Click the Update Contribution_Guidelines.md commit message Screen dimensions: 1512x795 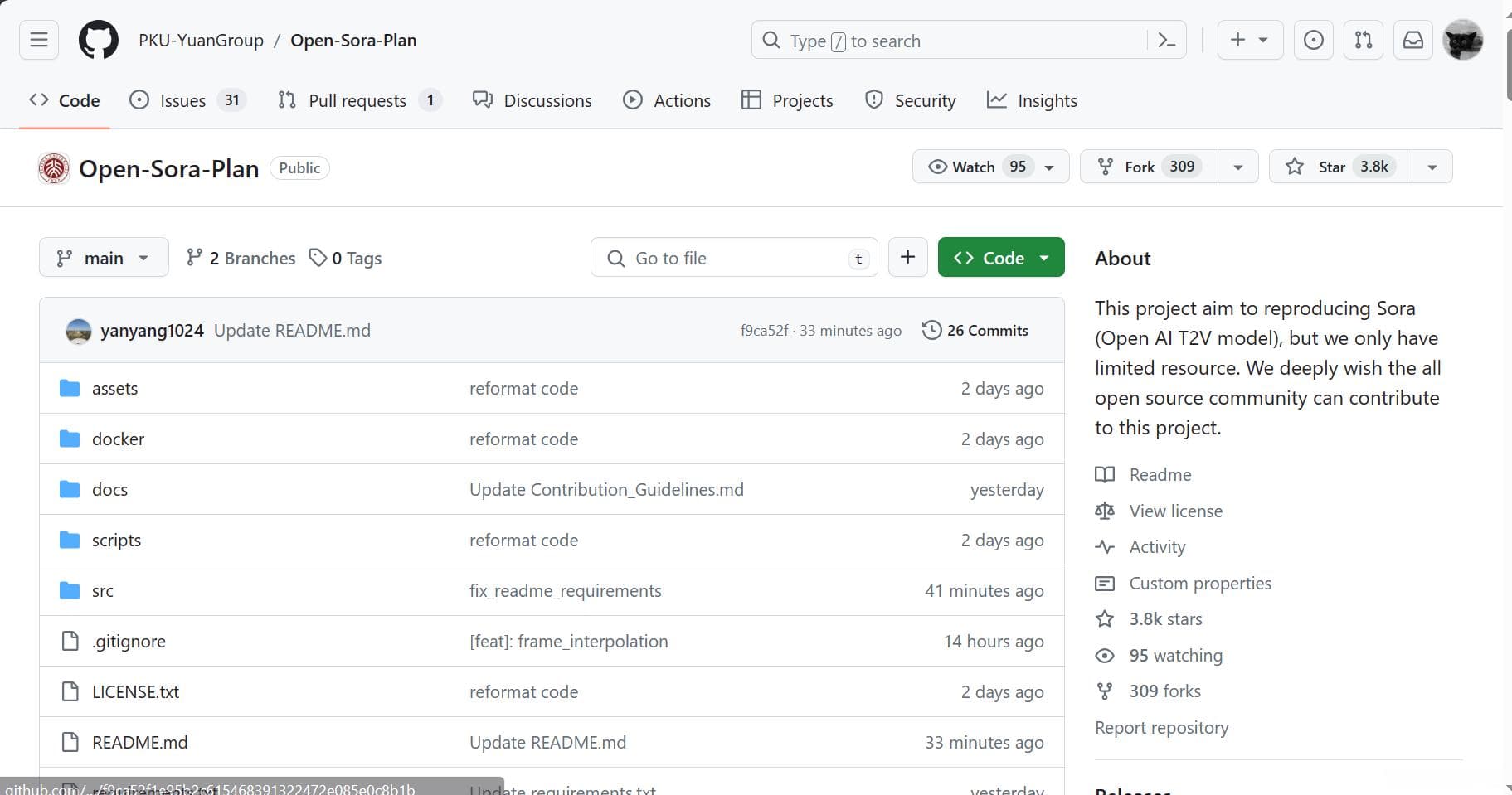[606, 489]
